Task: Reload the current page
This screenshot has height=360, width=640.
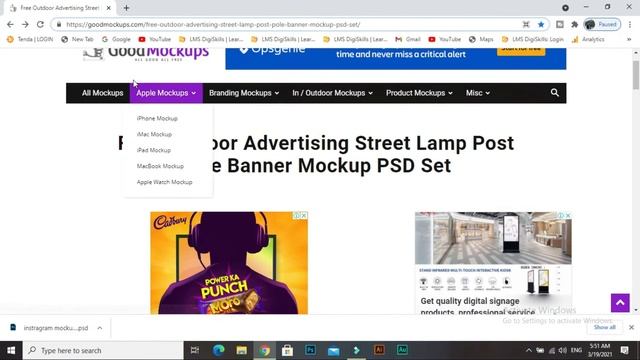Action: tap(40, 24)
